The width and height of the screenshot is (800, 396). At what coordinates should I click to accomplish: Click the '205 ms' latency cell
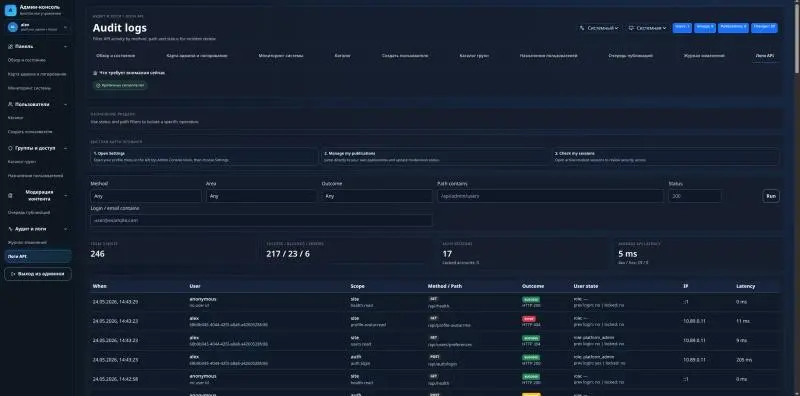point(743,360)
